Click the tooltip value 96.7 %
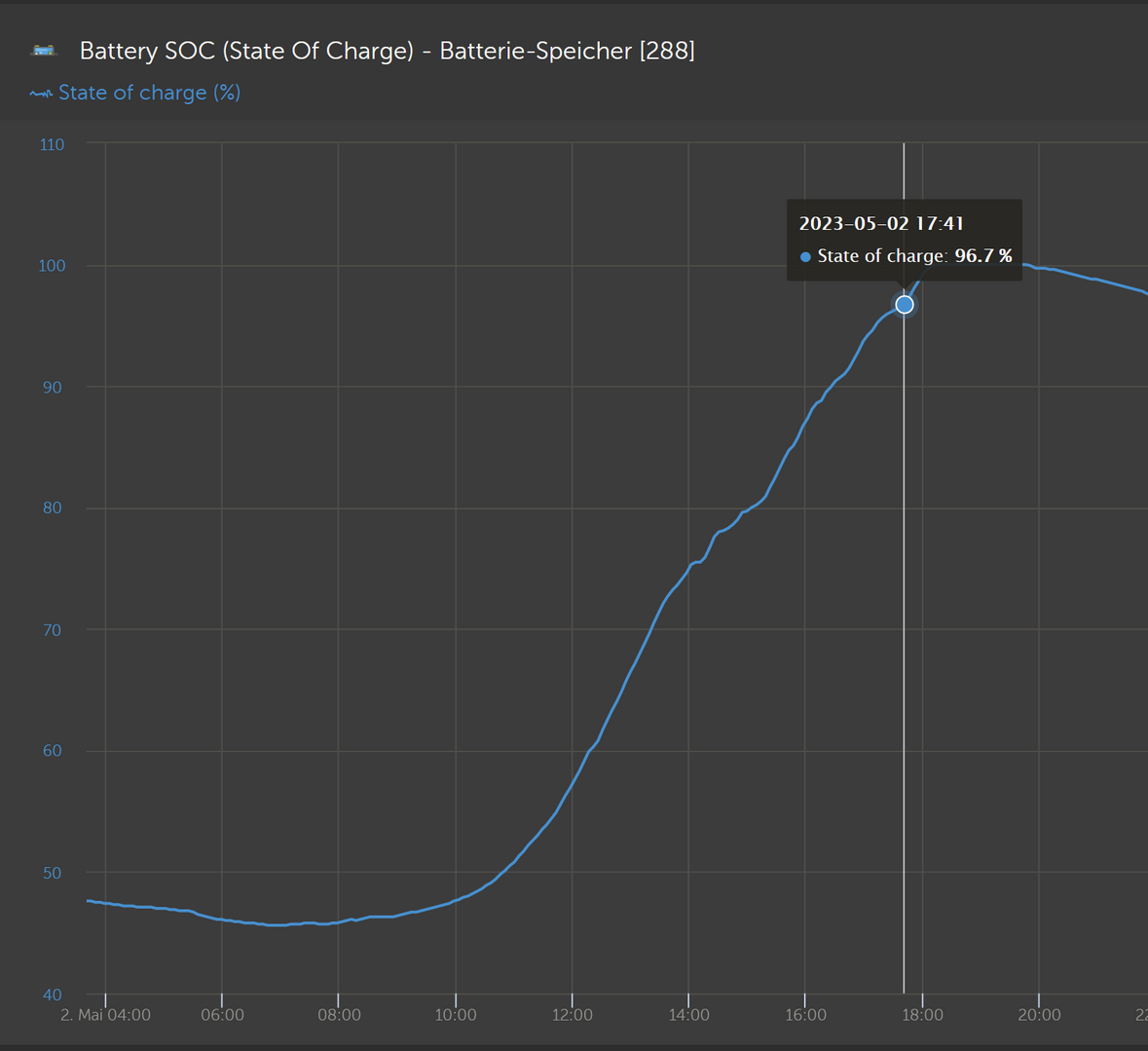 pos(983,255)
